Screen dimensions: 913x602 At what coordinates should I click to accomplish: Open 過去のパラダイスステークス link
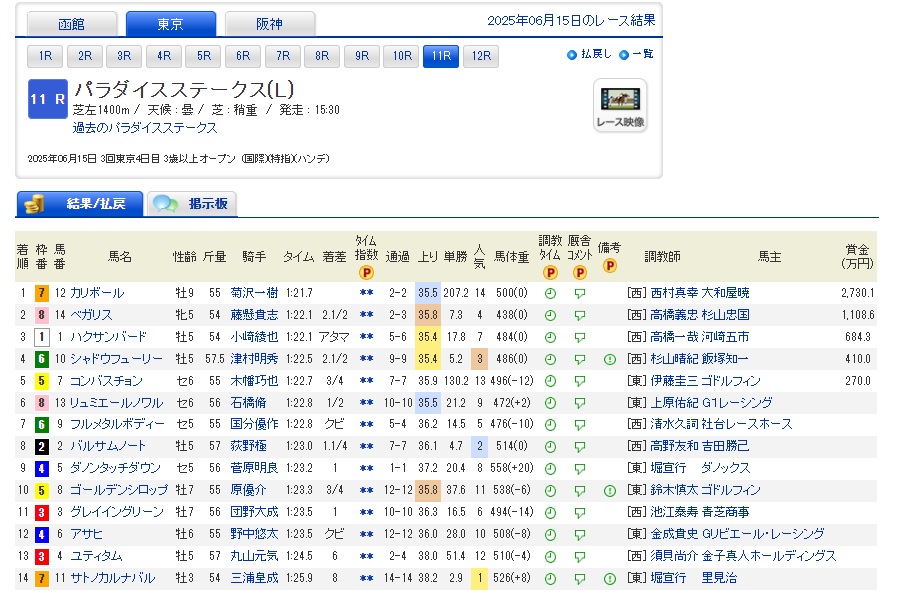144,128
